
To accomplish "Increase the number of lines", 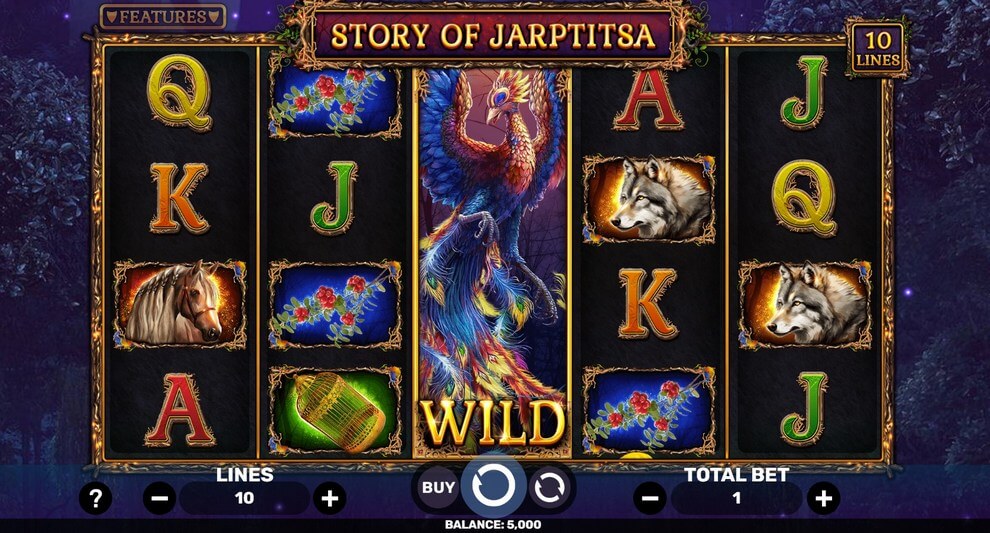I will click(330, 499).
